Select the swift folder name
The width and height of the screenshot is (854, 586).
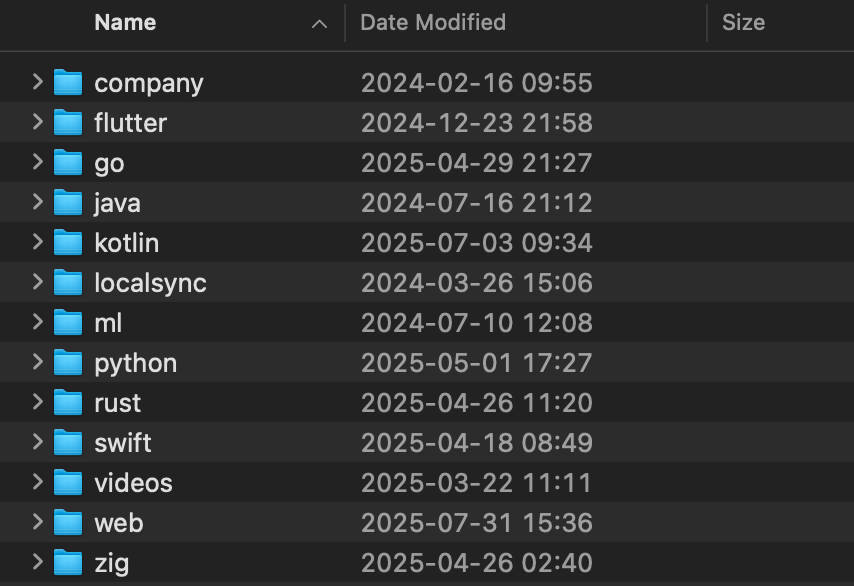123,443
